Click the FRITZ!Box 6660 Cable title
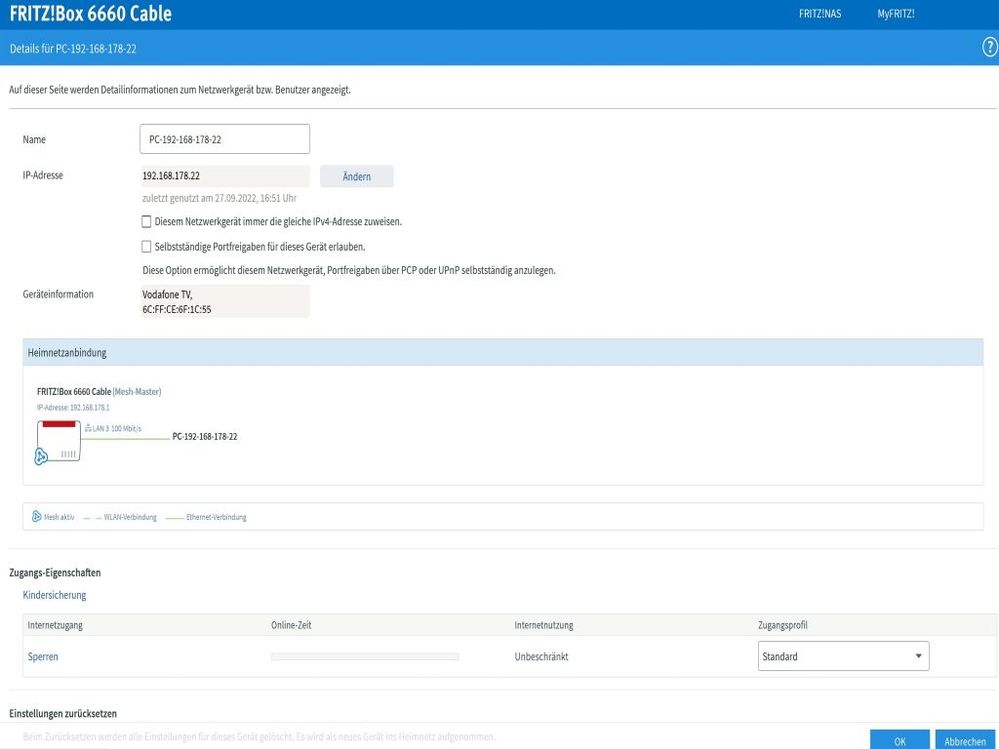 click(90, 13)
